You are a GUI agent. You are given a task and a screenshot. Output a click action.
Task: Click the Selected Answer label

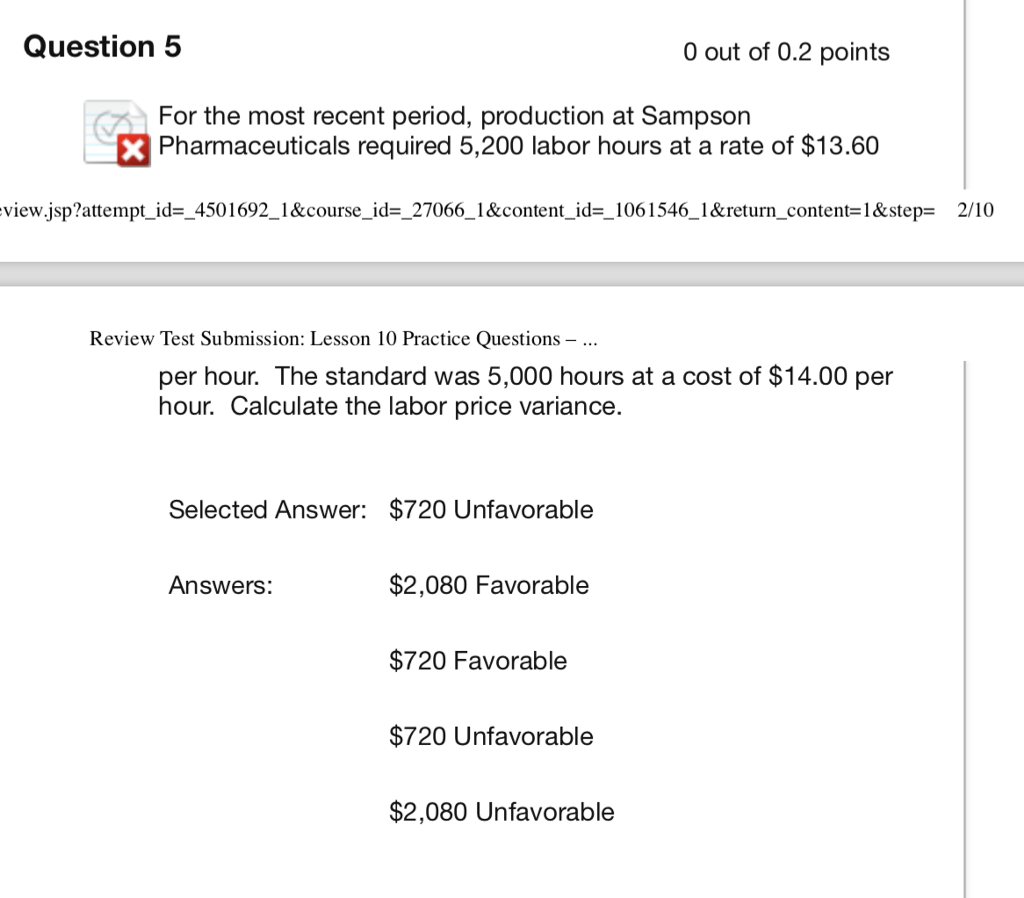click(268, 510)
